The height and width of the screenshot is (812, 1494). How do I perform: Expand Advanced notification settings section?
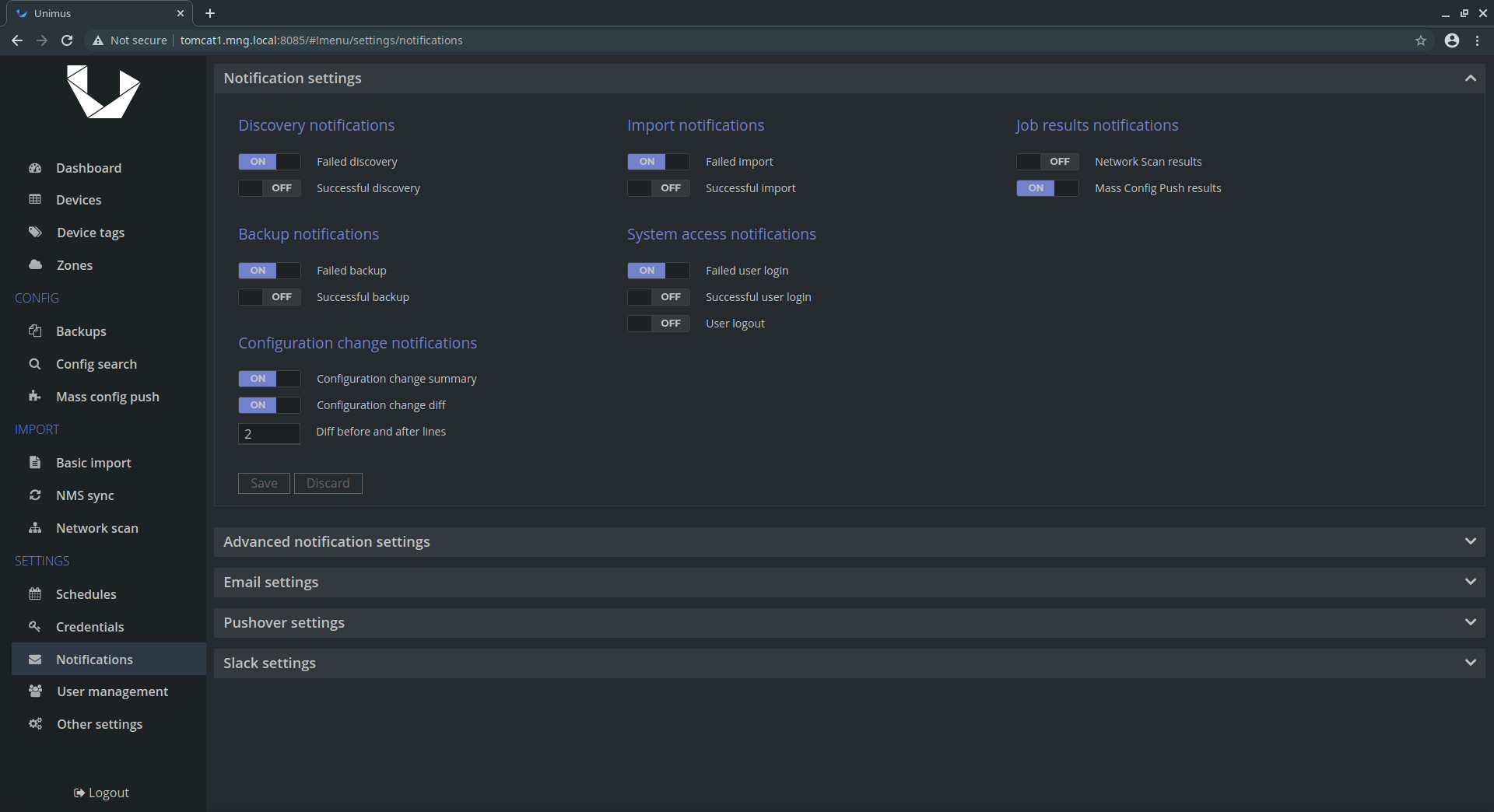click(849, 542)
